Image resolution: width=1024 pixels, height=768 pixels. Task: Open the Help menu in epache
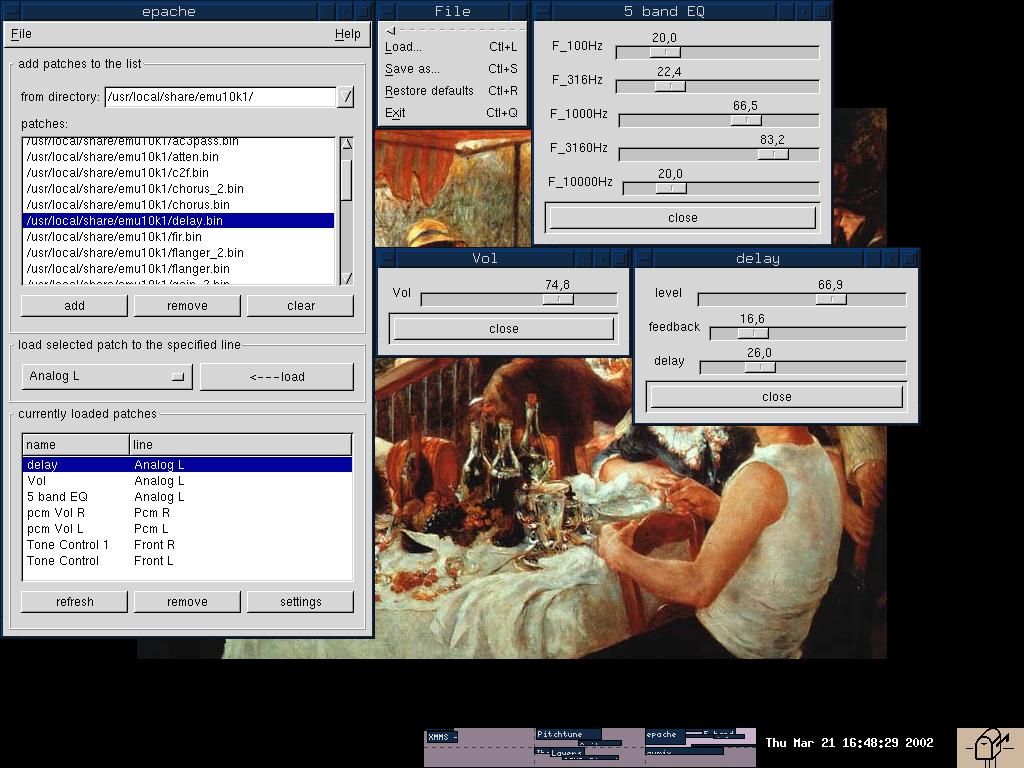coord(347,34)
